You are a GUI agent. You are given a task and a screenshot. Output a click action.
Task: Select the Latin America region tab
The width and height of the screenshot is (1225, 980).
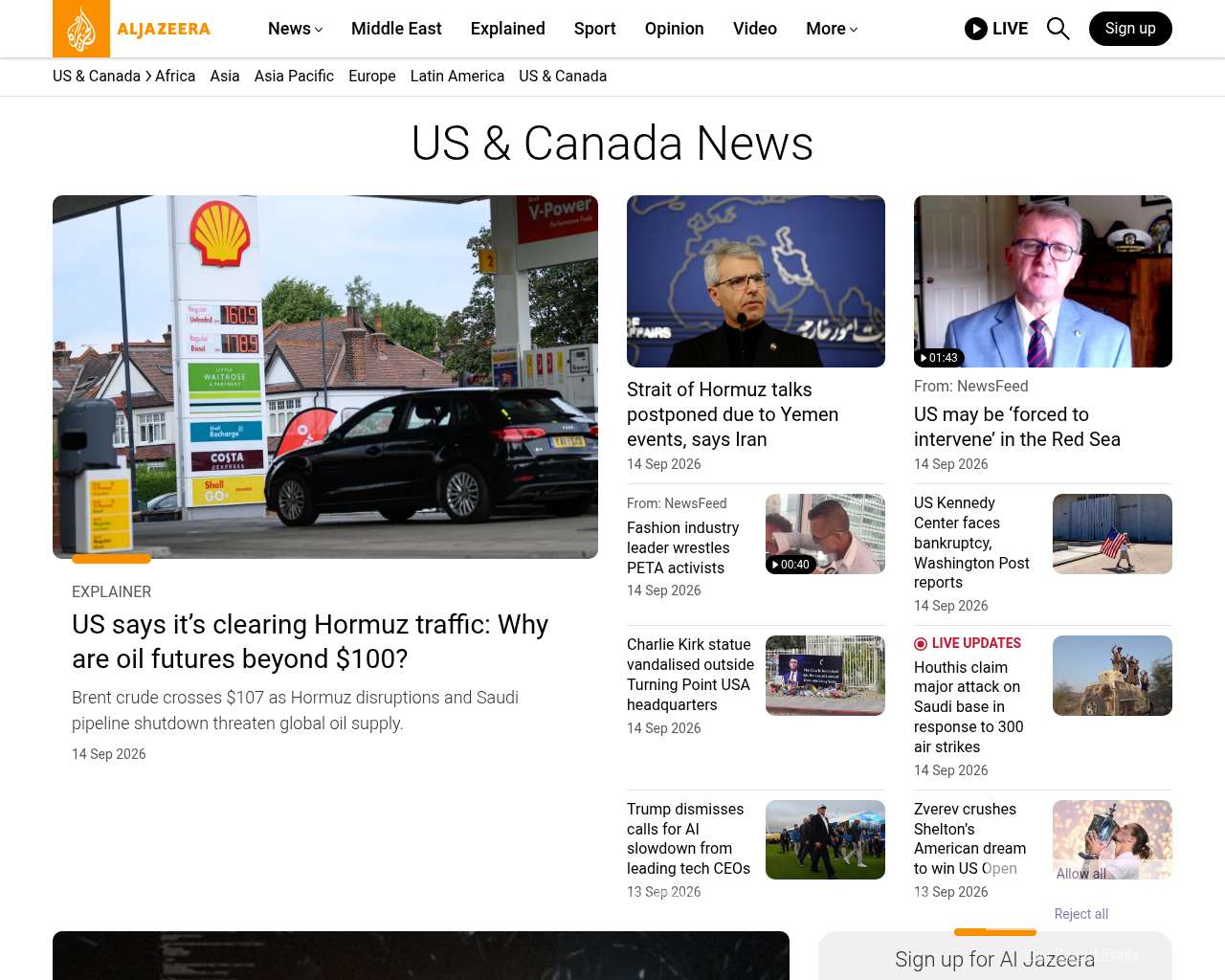457,77
